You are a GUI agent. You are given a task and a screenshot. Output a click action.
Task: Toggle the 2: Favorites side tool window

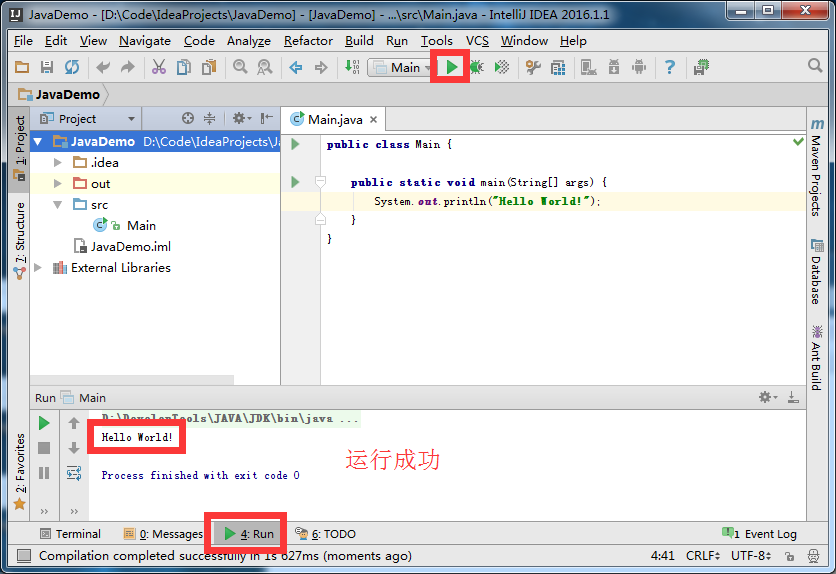coord(20,471)
